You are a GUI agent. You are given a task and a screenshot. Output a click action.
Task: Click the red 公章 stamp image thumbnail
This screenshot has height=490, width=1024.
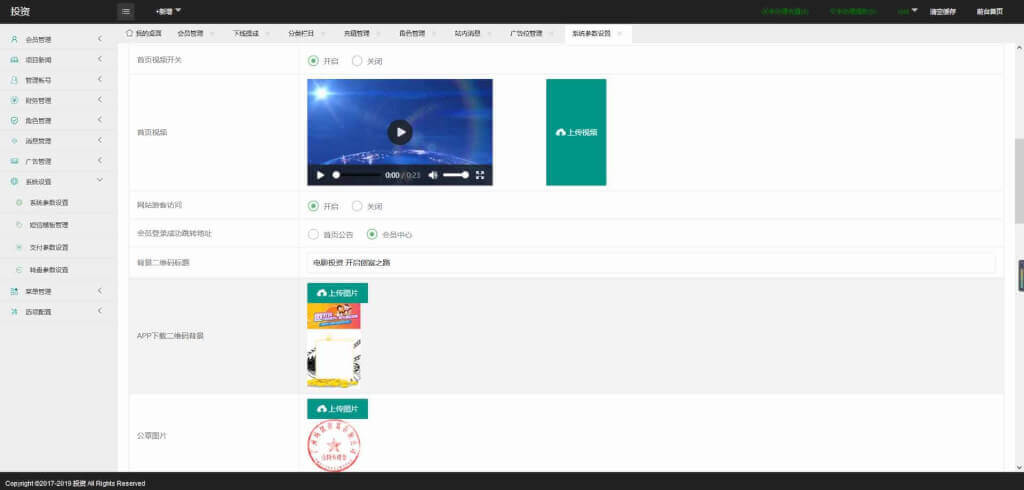(334, 446)
